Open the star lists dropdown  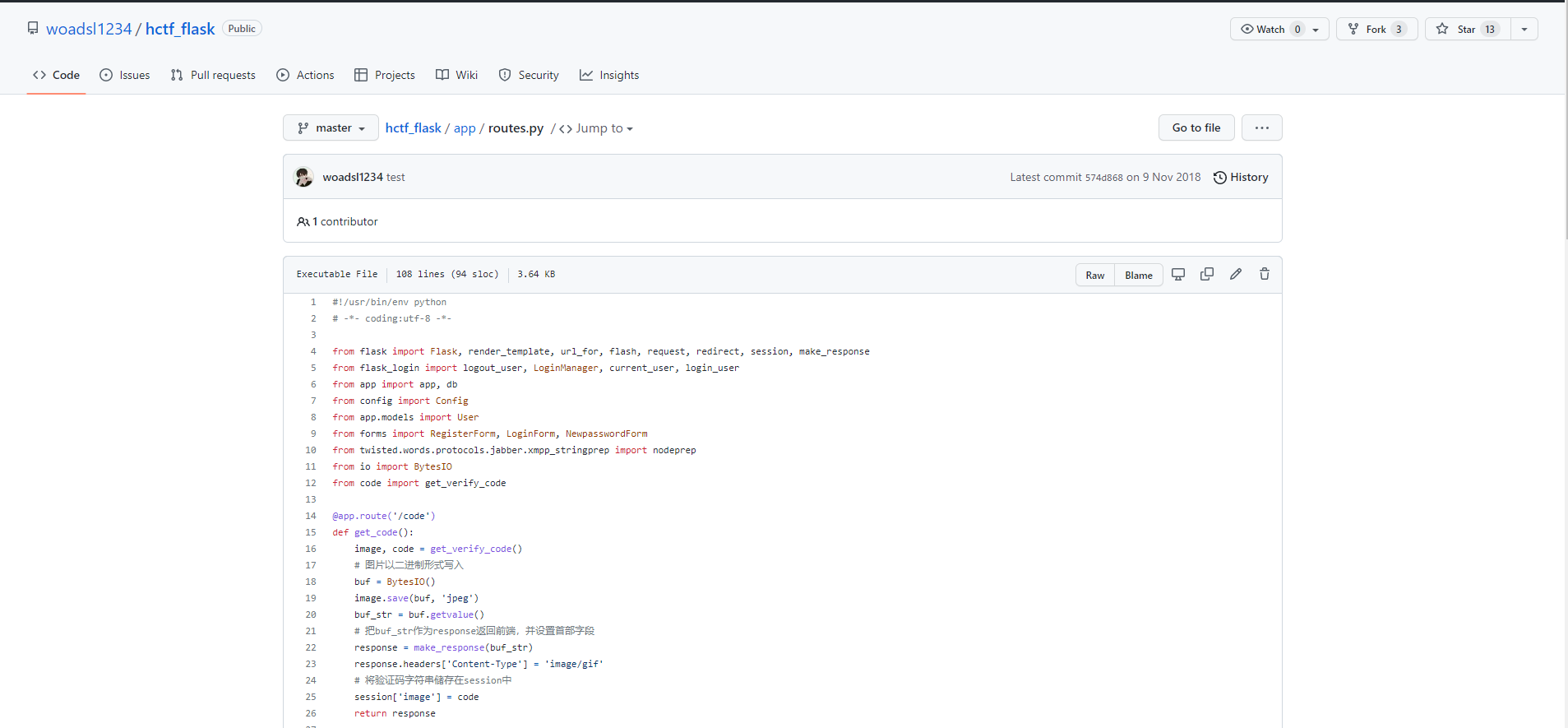1524,30
